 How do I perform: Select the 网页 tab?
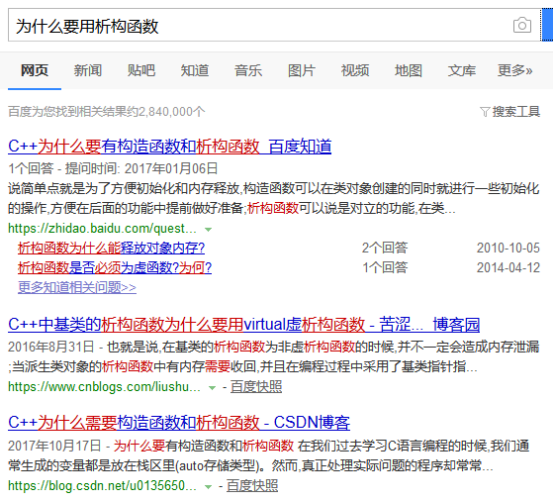coord(34,70)
